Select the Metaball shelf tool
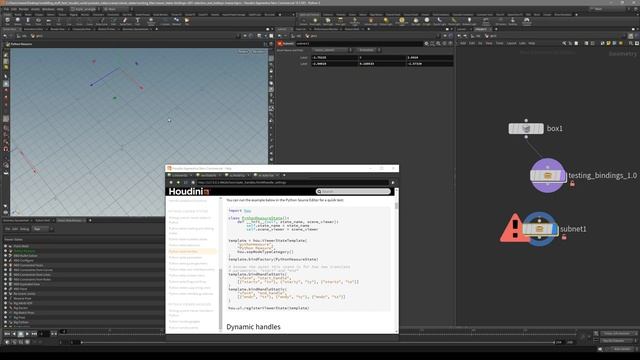Viewport: 640px width, 360px height. click(176, 20)
